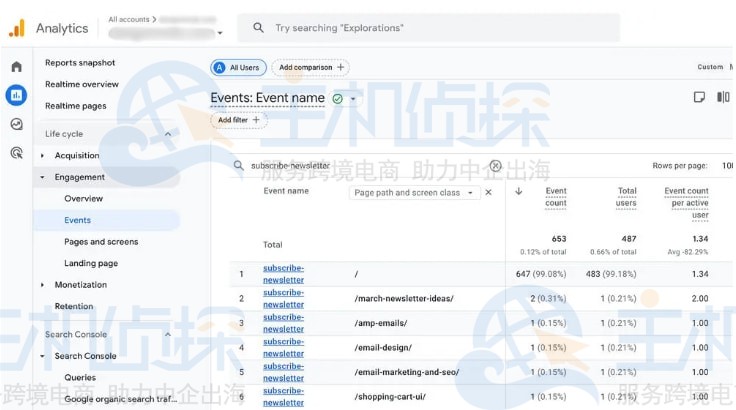Click the search magnifier in top bar
The height and width of the screenshot is (410, 736).
(258, 28)
